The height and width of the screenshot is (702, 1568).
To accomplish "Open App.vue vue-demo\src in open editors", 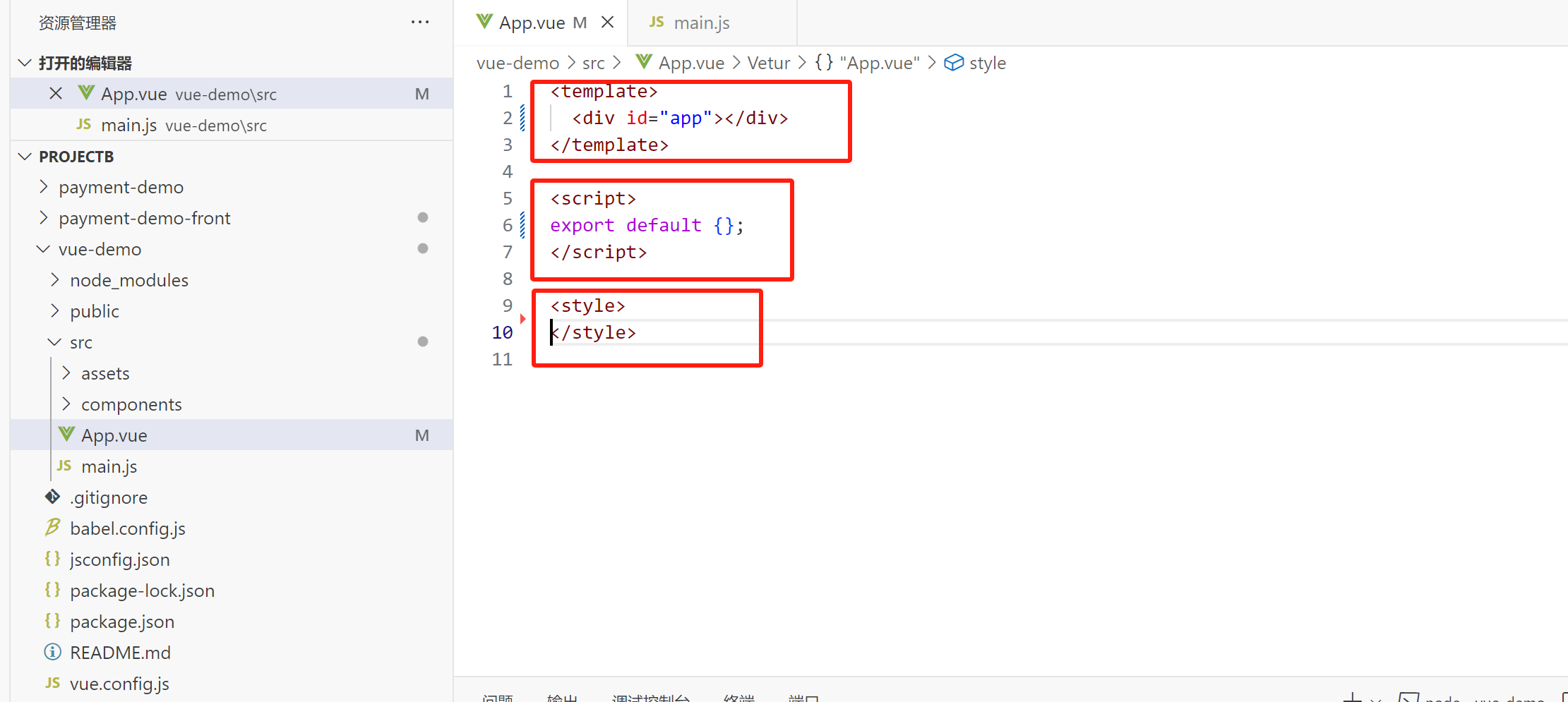I will (232, 94).
